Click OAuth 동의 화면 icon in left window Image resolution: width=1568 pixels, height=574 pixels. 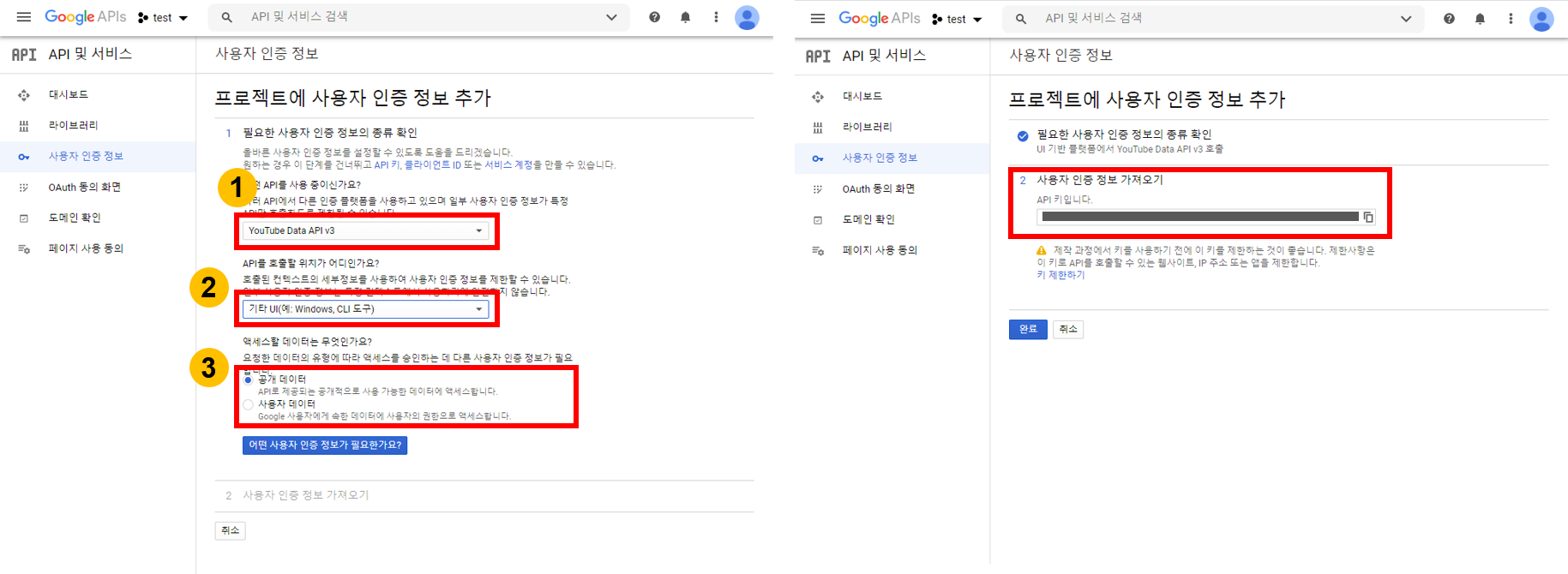[24, 187]
